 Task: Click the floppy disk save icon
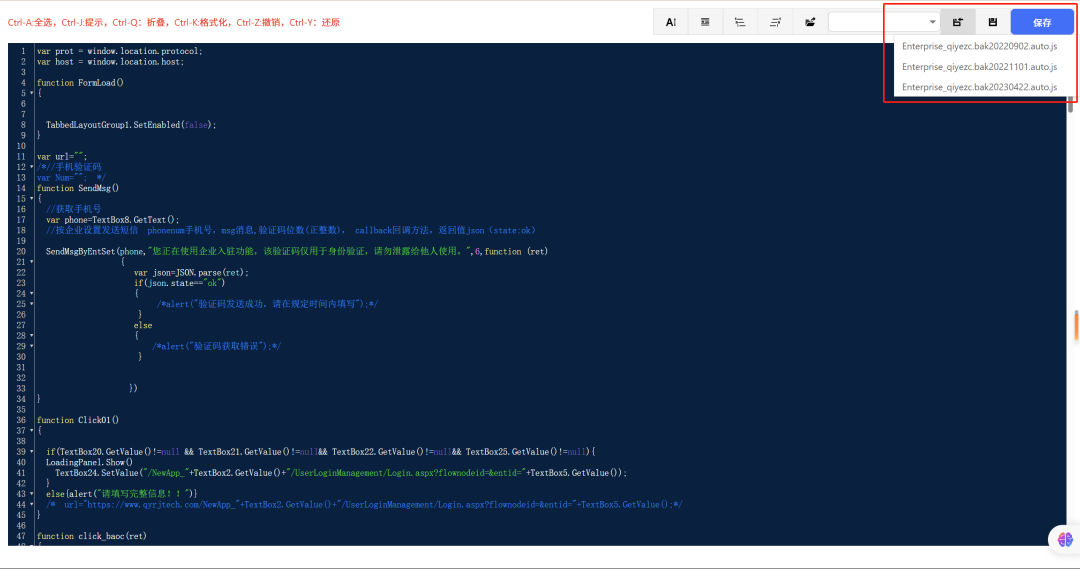coord(993,22)
